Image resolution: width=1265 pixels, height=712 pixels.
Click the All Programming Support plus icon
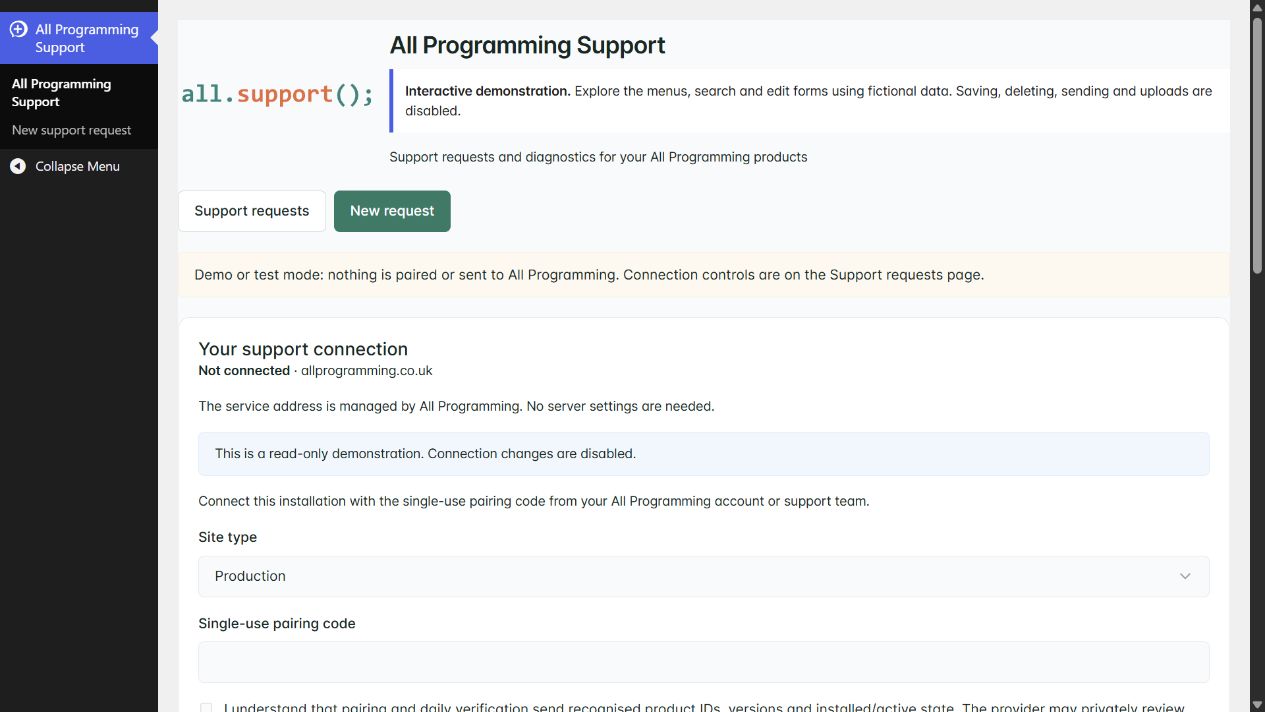(x=18, y=30)
